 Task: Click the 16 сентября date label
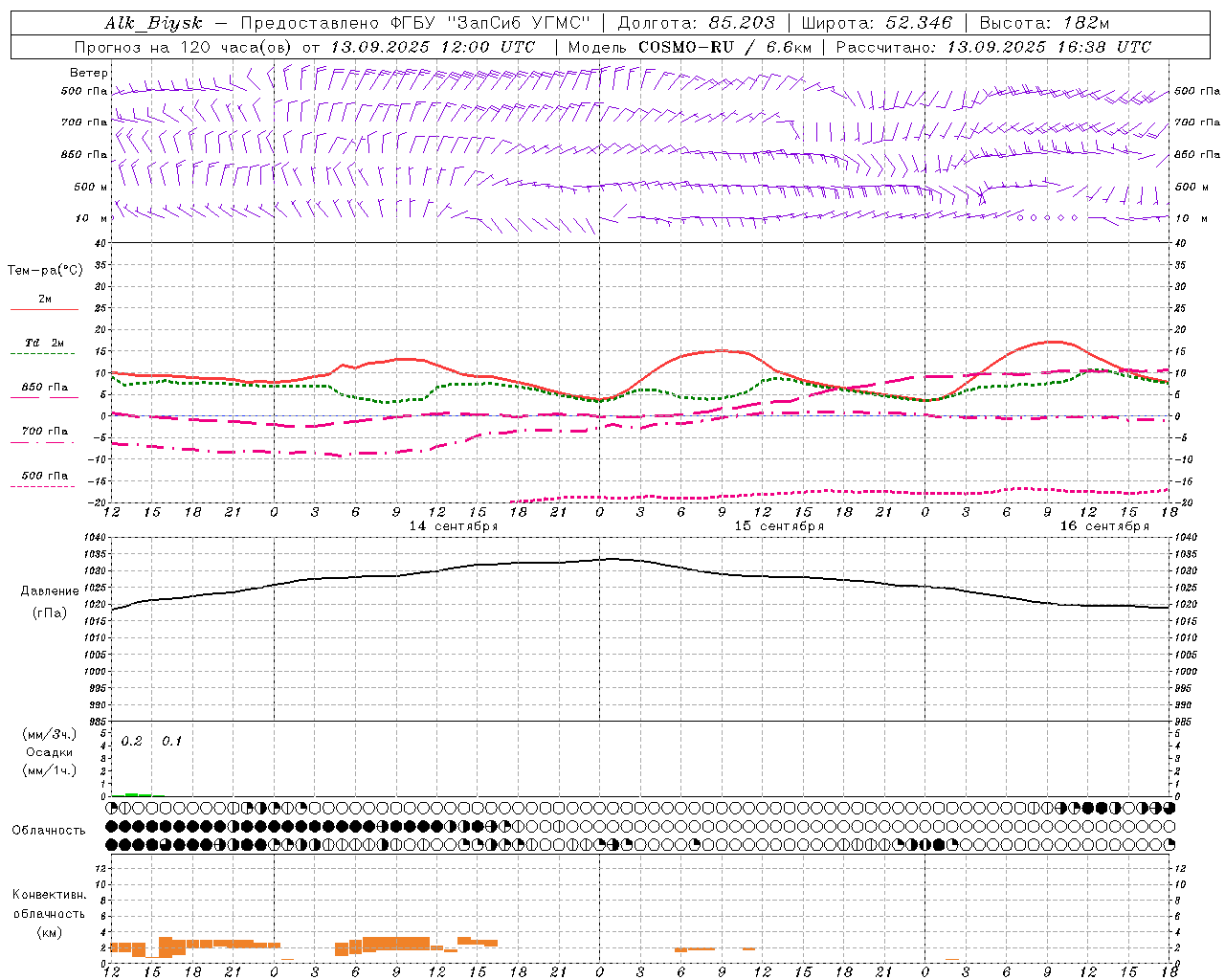click(1104, 526)
